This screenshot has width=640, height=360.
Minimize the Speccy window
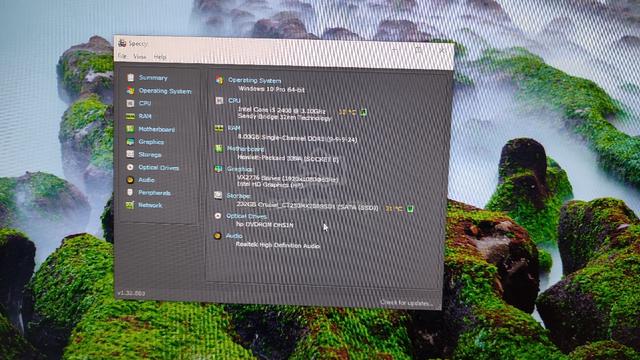coord(395,49)
